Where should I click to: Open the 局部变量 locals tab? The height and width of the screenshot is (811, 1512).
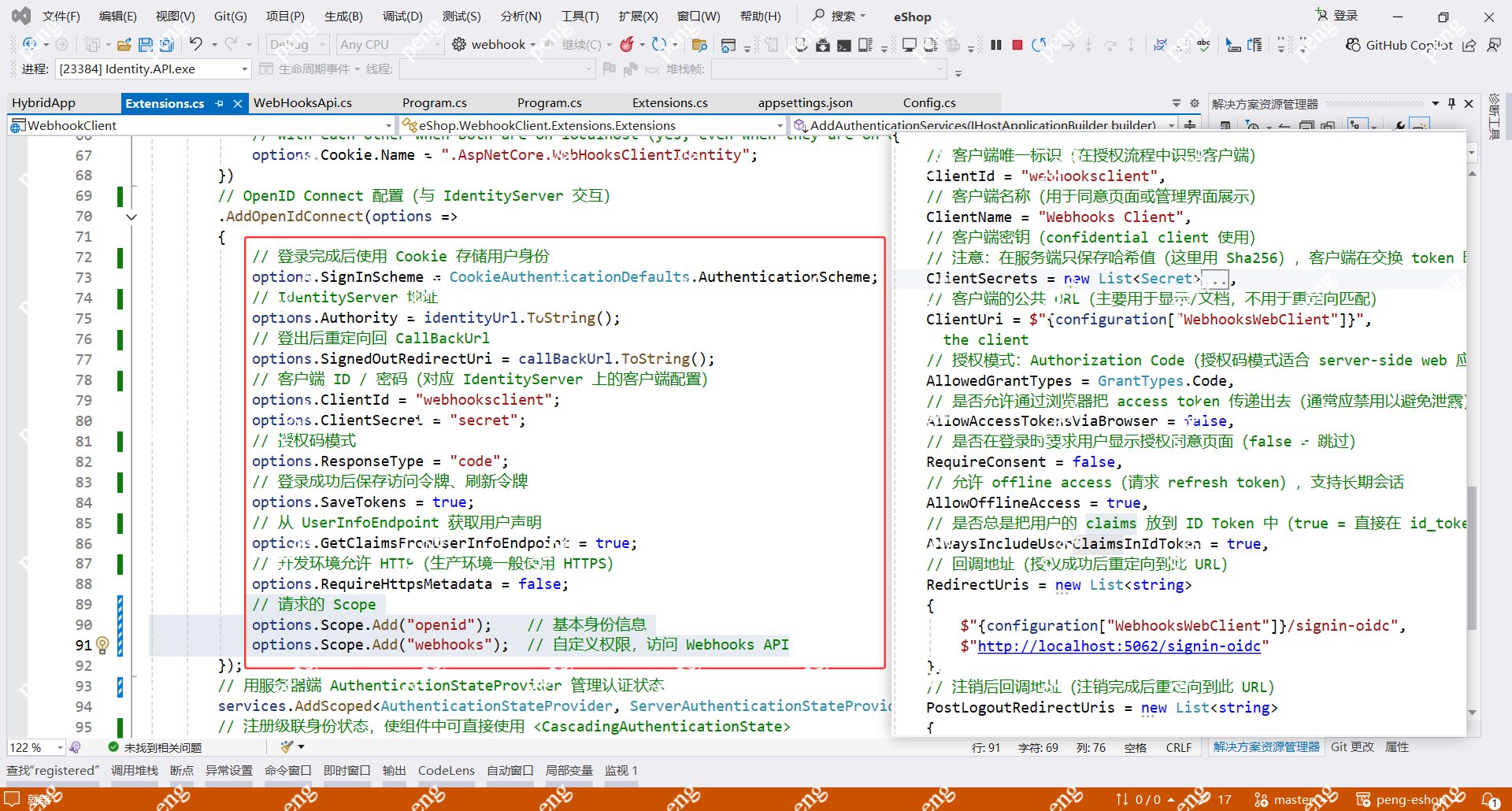[x=569, y=771]
